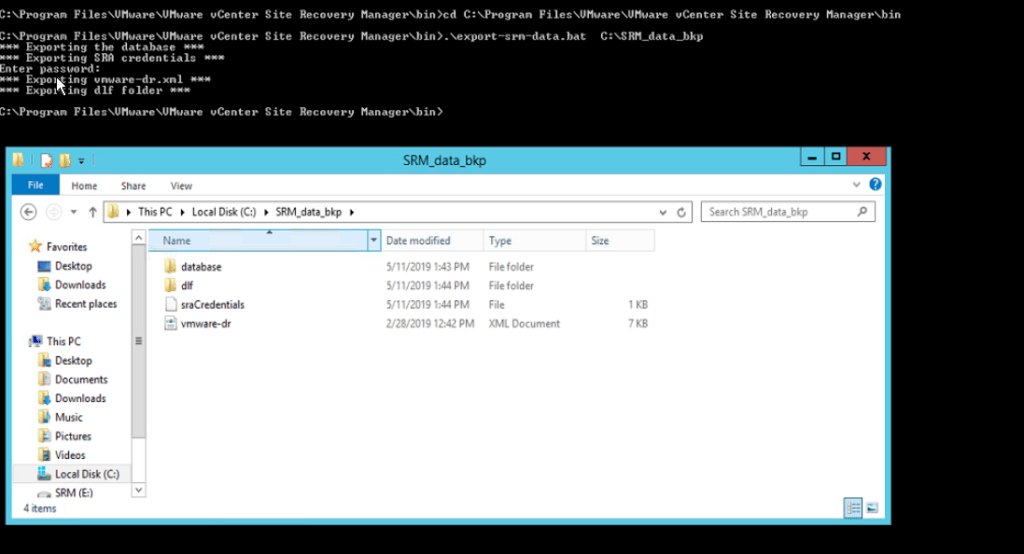Open Downloads under This PC
This screenshot has width=1024, height=554.
click(80, 399)
